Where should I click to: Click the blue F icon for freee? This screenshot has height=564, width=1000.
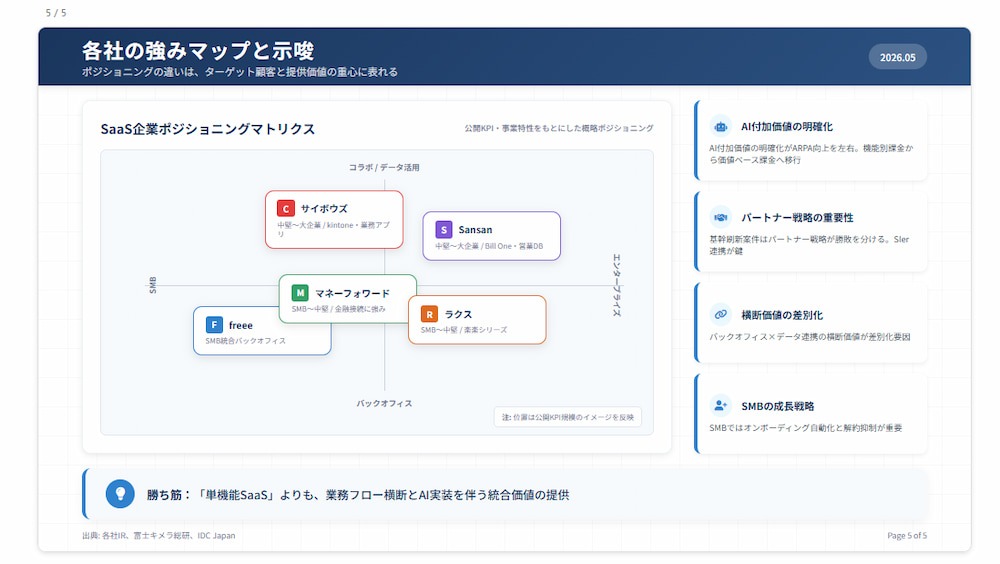(214, 325)
